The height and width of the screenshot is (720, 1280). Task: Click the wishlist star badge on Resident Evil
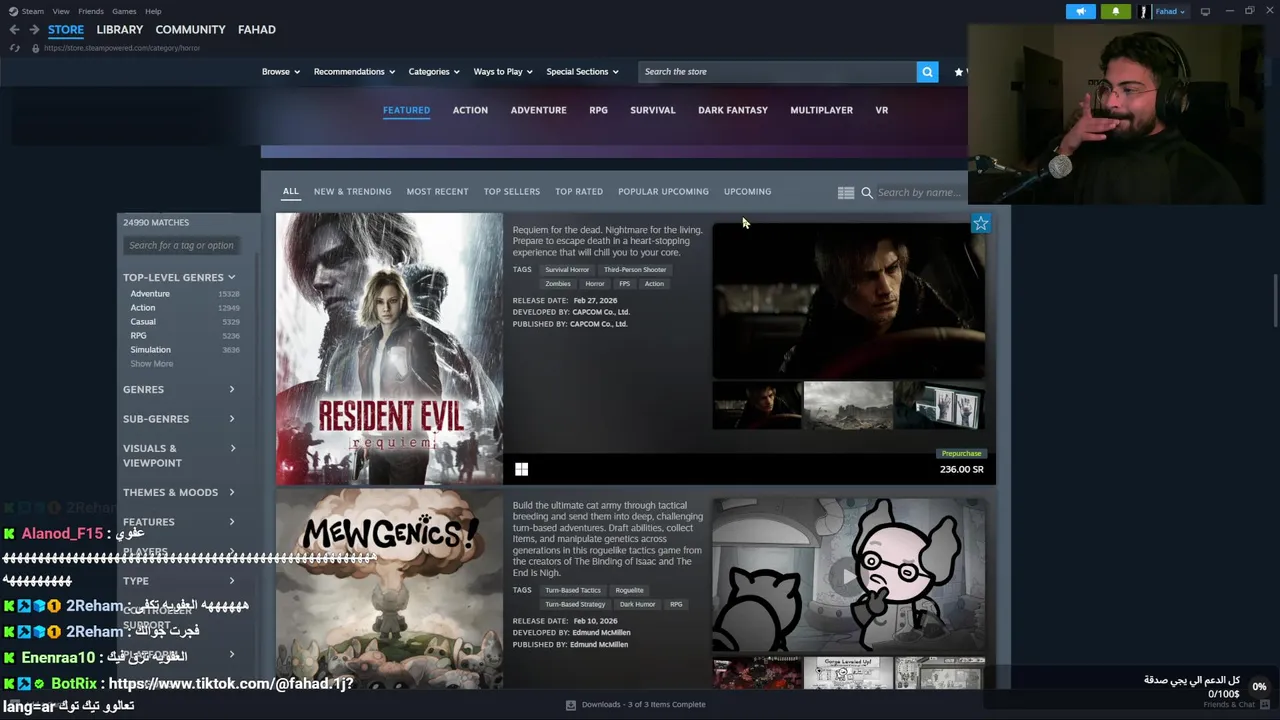tap(981, 224)
